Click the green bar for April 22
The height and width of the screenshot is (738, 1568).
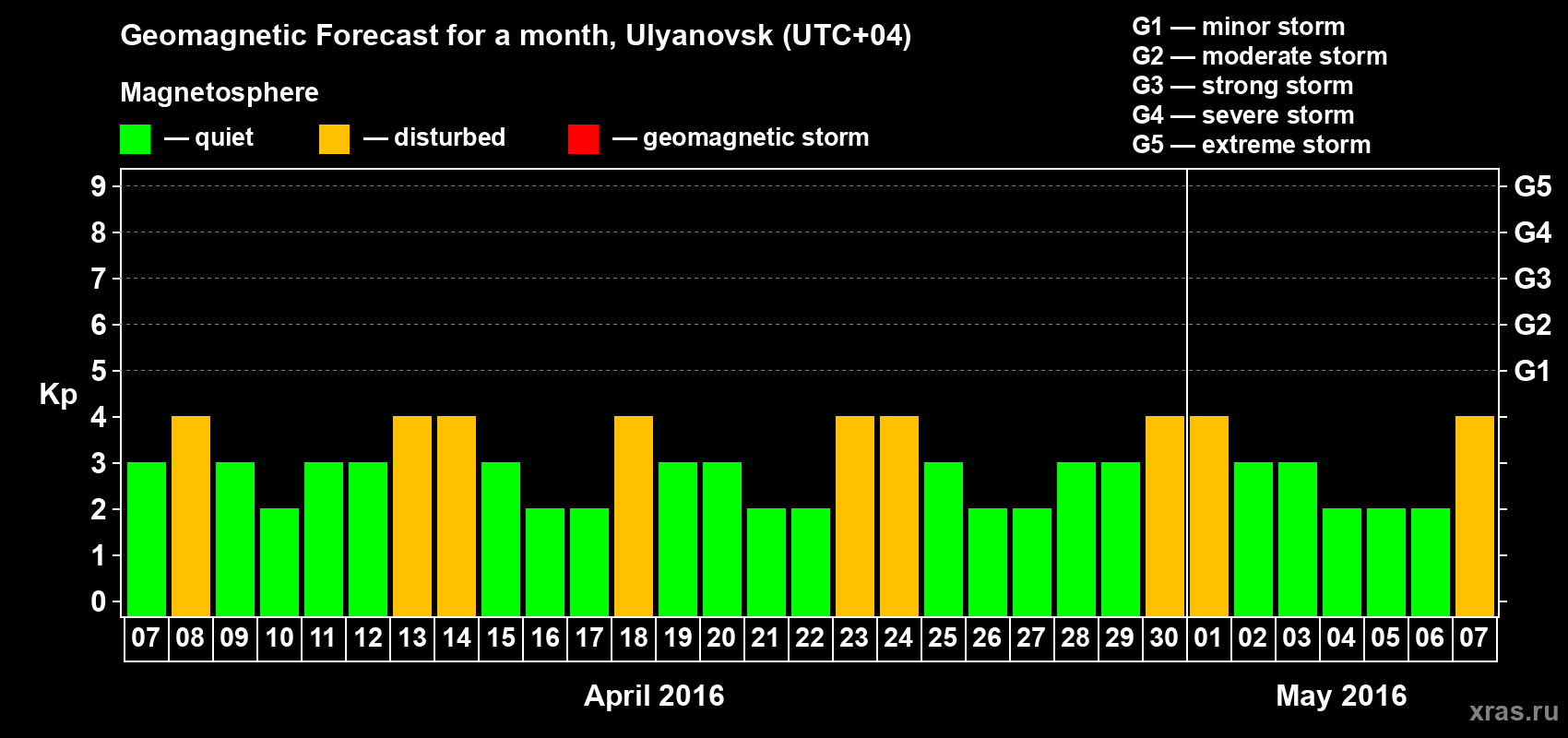[811, 563]
